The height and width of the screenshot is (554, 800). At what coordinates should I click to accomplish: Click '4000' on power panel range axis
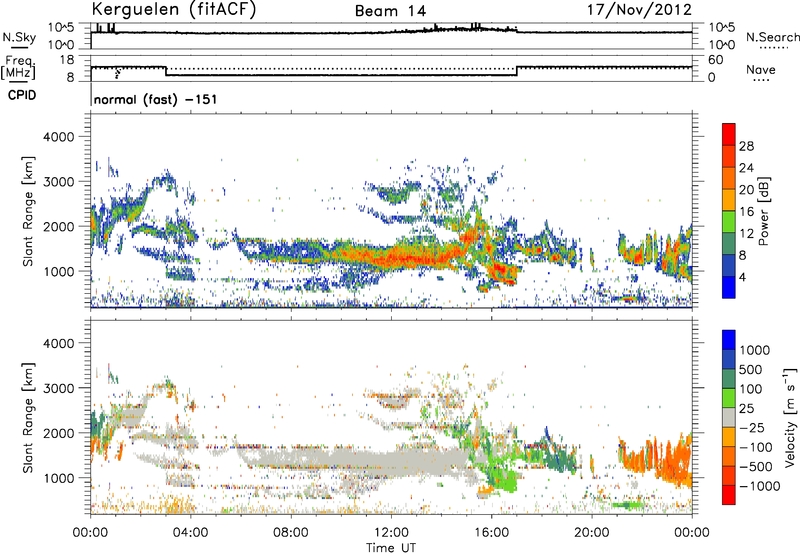pos(58,137)
